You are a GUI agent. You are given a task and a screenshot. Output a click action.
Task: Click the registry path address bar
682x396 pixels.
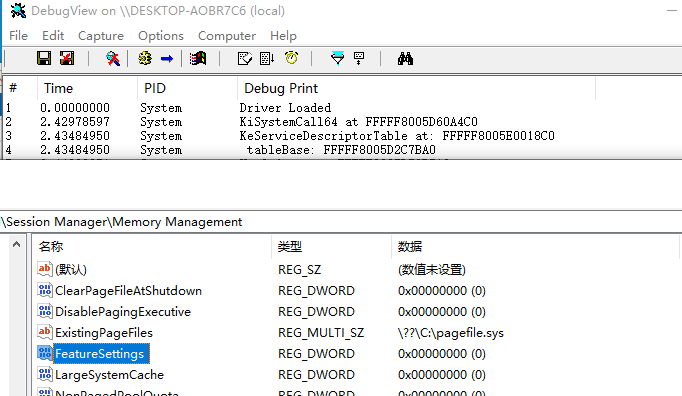pyautogui.click(x=341, y=222)
